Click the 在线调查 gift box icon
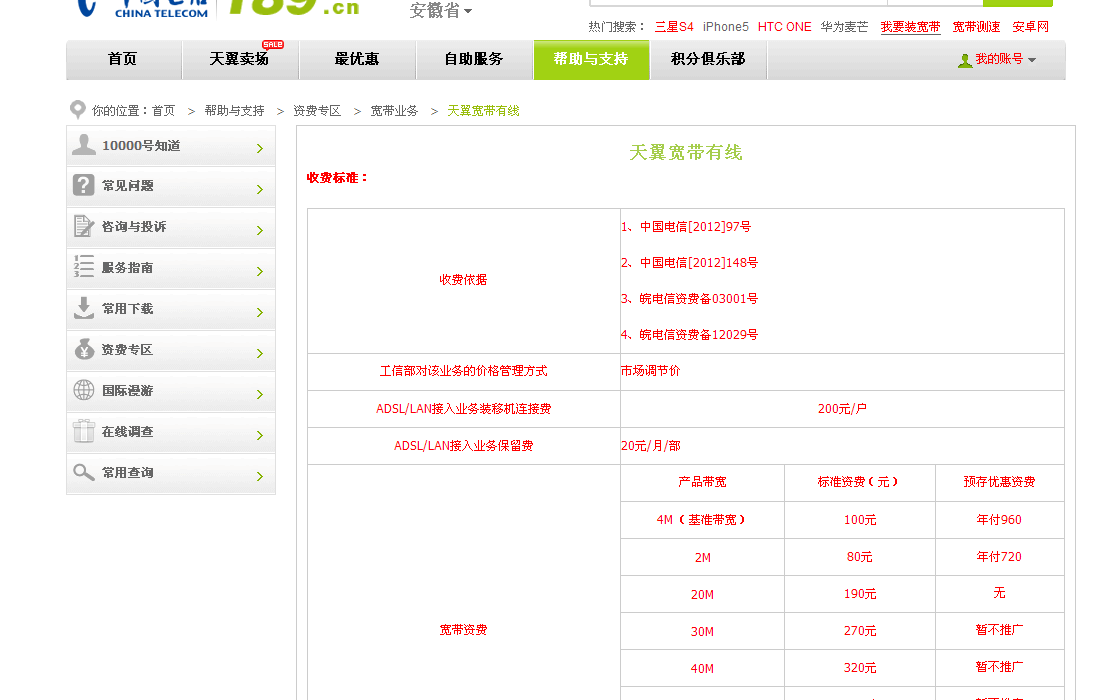The height and width of the screenshot is (700, 1106). (x=84, y=430)
